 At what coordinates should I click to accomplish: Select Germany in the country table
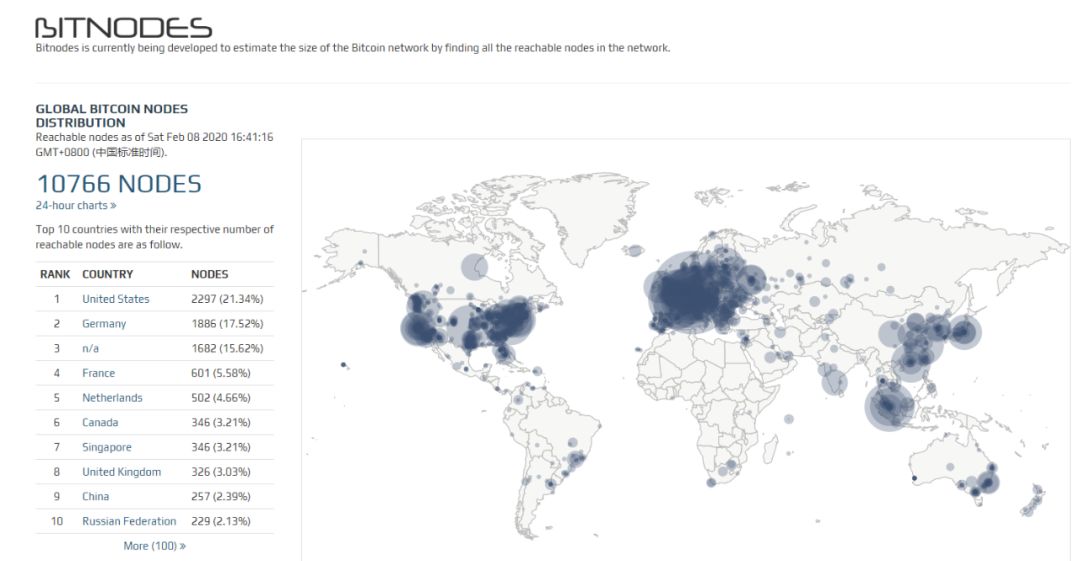(x=104, y=324)
